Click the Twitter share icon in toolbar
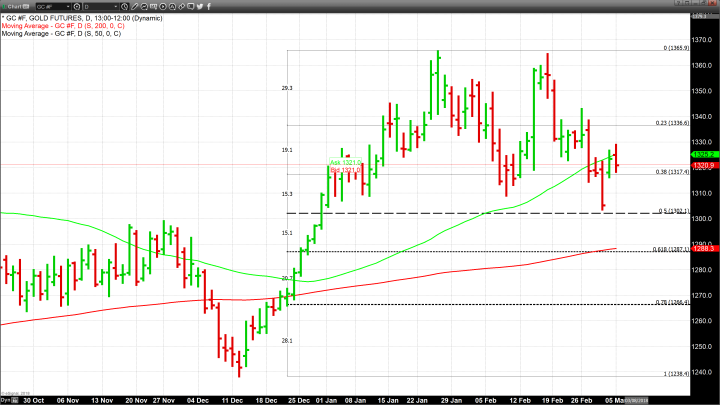The image size is (720, 405). pyautogui.click(x=200, y=6)
